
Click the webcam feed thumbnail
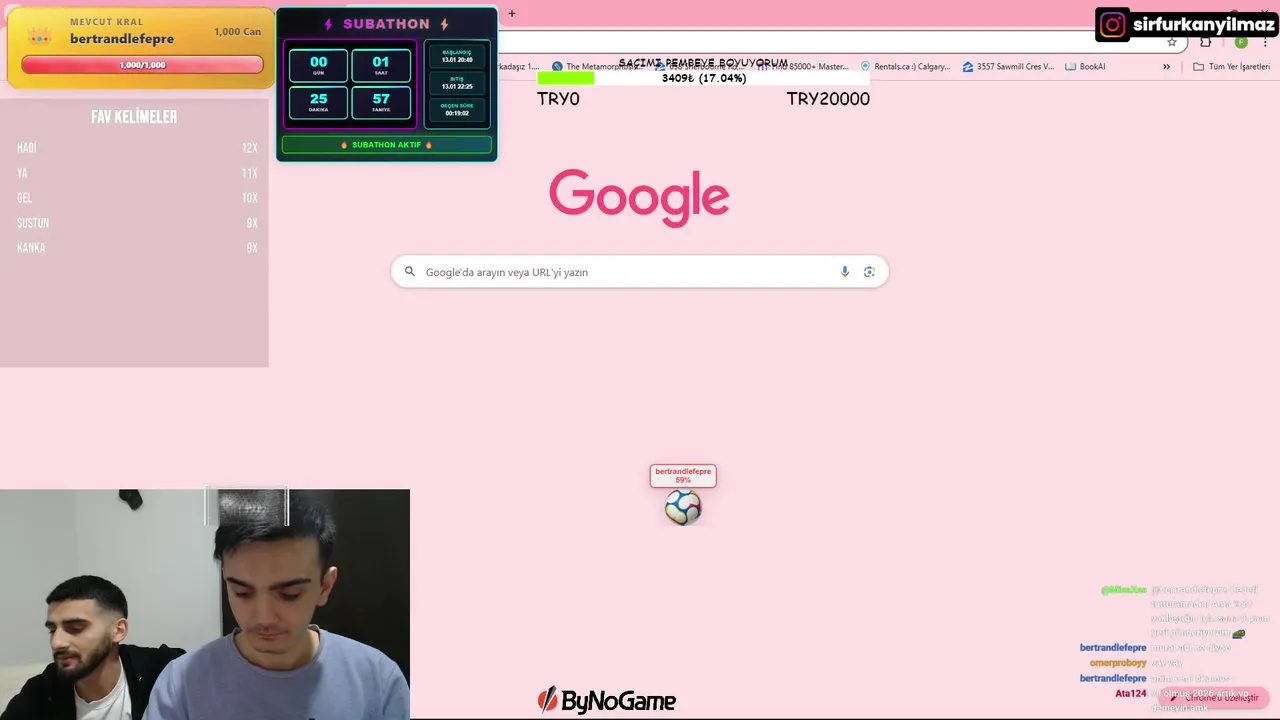tap(205, 604)
